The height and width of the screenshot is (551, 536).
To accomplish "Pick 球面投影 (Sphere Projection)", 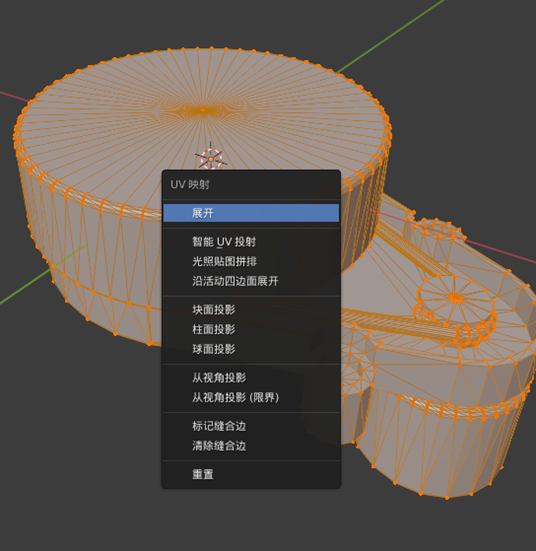I will pos(251,349).
